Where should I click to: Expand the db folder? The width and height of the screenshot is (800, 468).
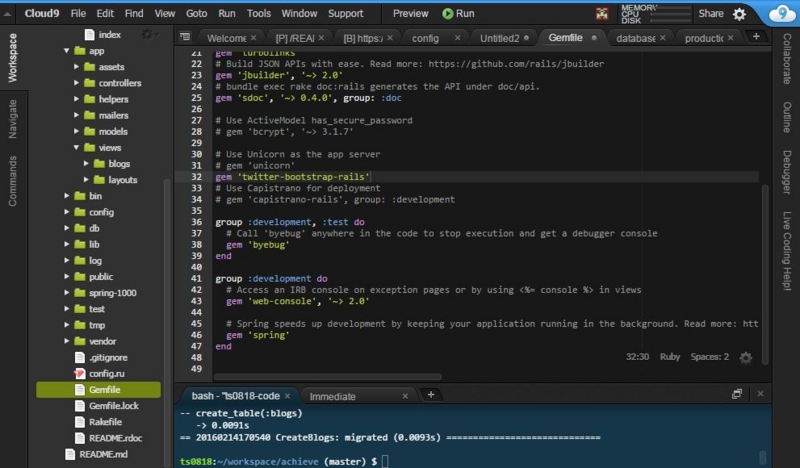pos(66,228)
